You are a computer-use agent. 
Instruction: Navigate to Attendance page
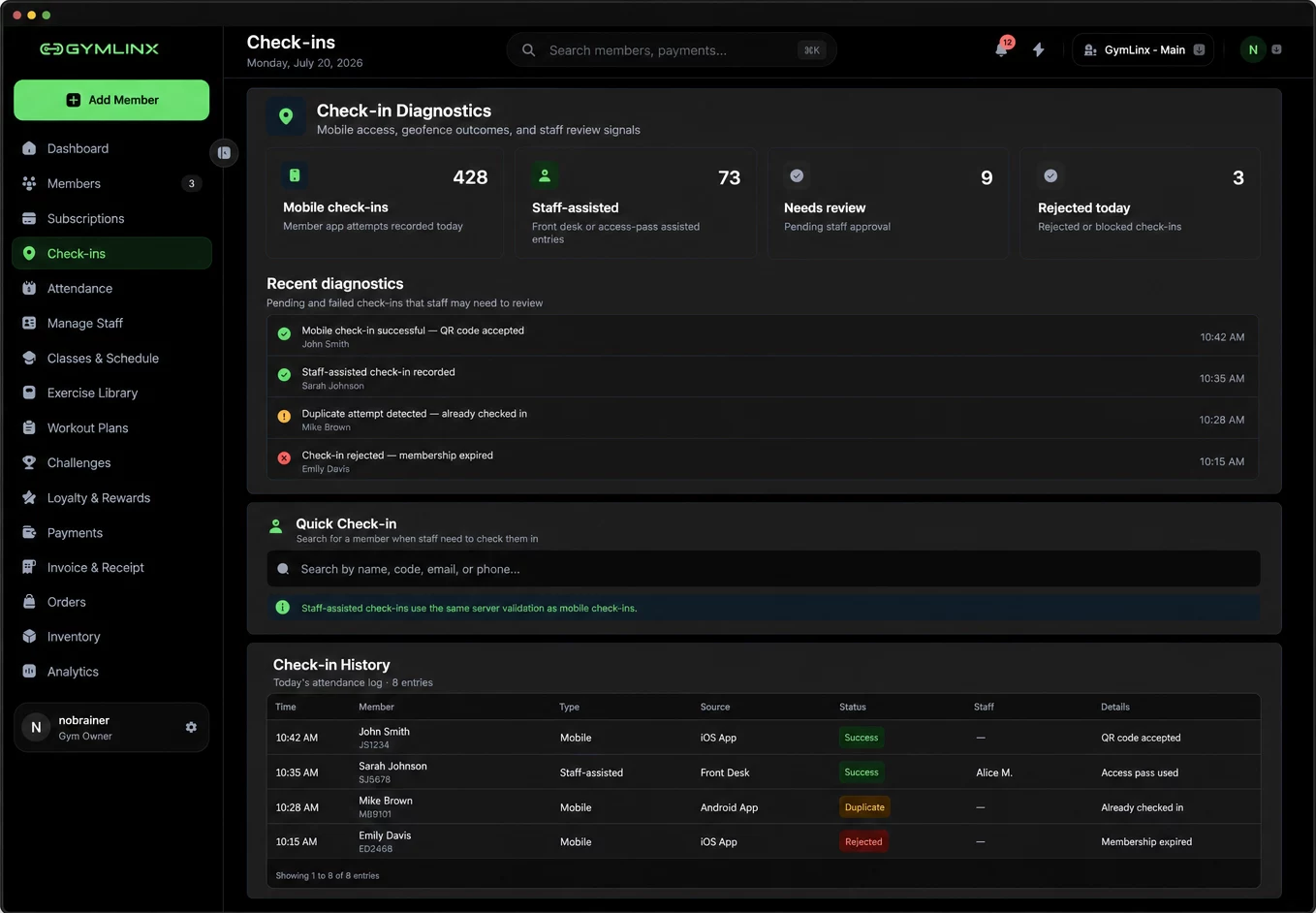pyautogui.click(x=111, y=288)
